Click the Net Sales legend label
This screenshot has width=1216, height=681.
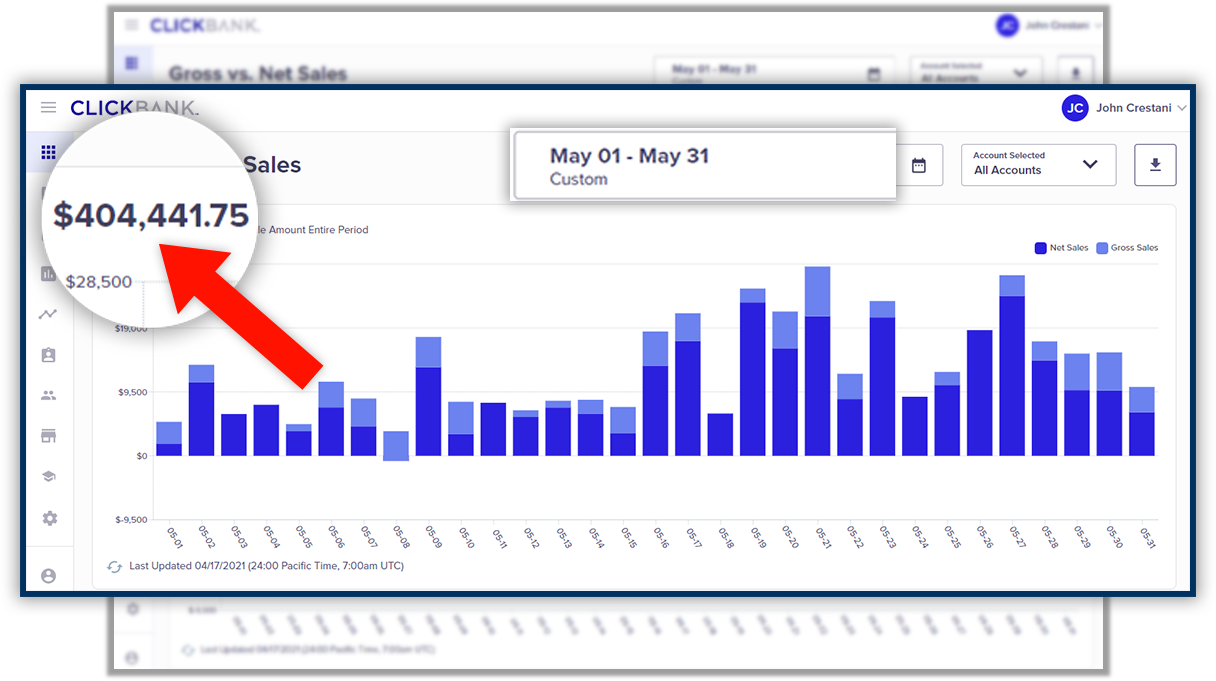click(1069, 248)
